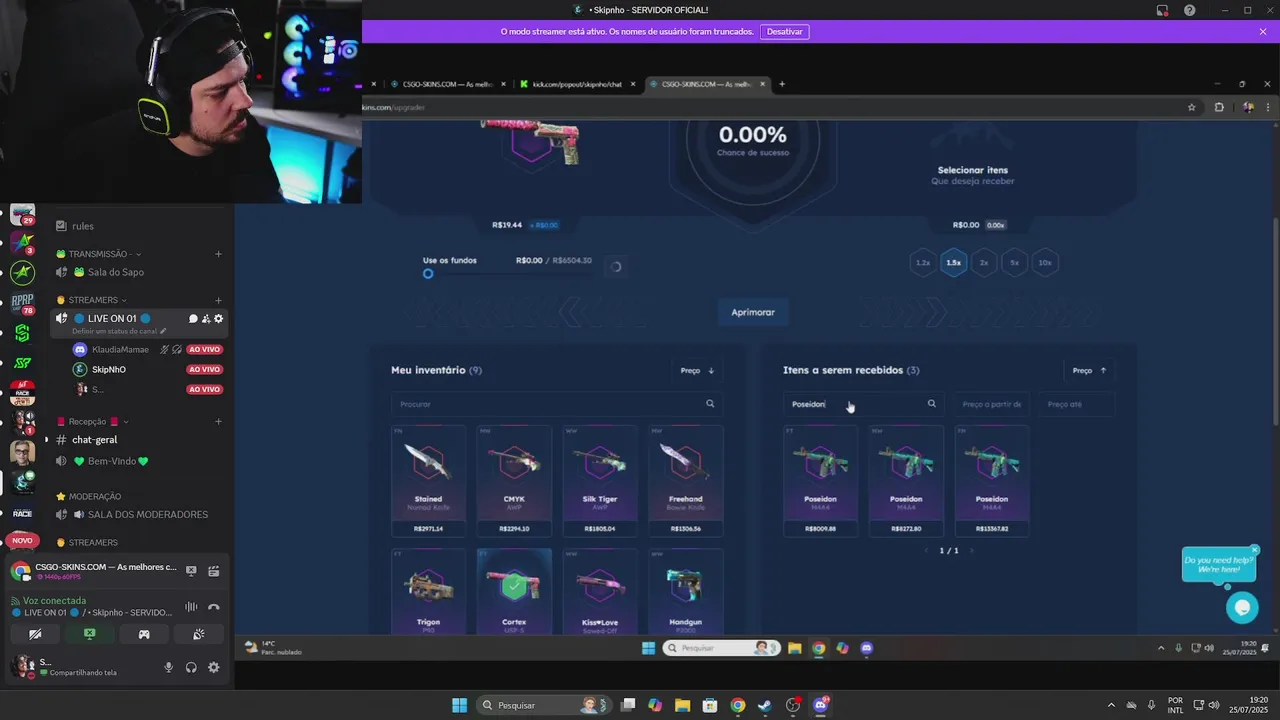Select active CSGO-SKINS.COM upgrader tab
The height and width of the screenshot is (720, 1280).
click(x=707, y=84)
